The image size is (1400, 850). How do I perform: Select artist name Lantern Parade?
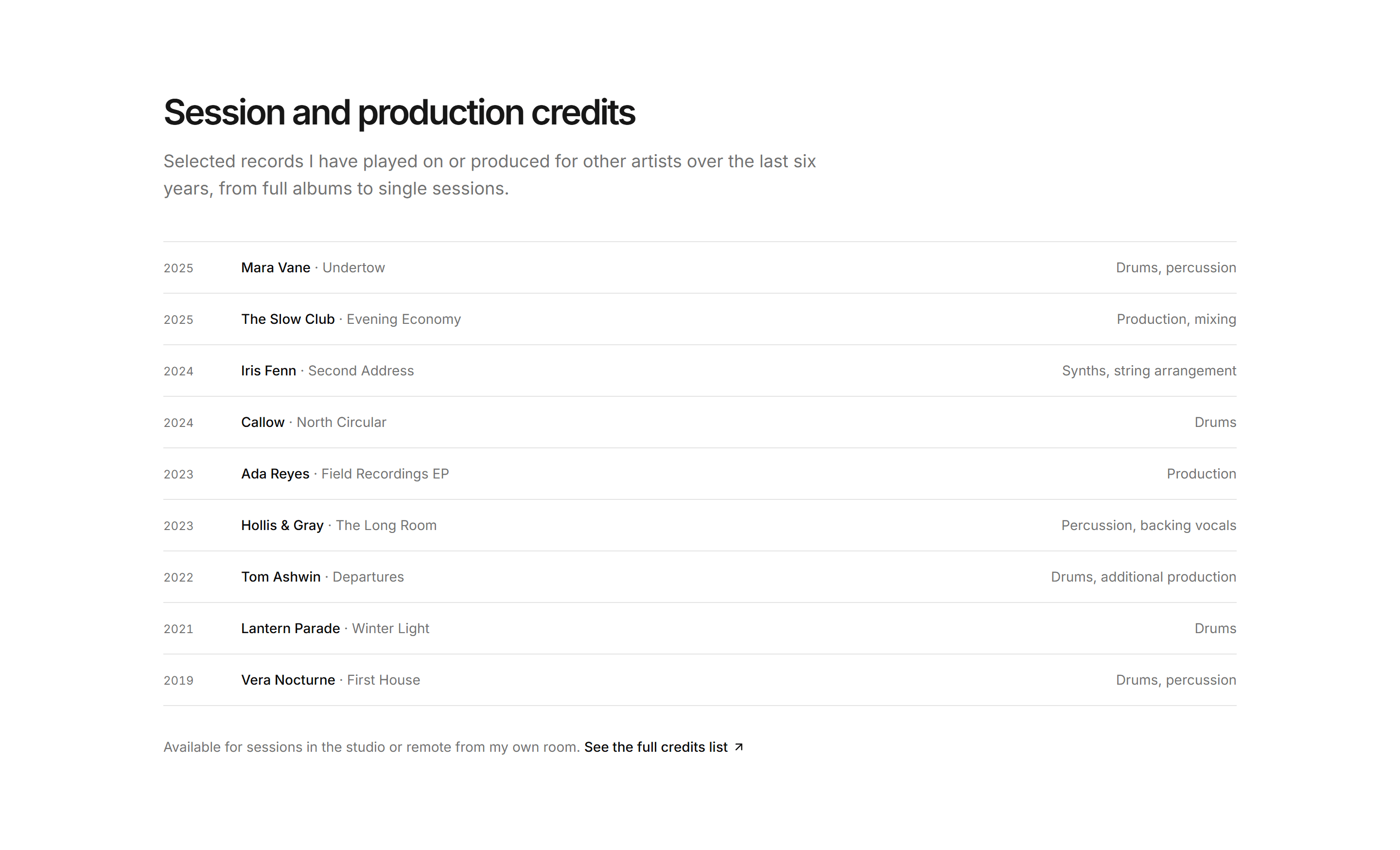[290, 628]
